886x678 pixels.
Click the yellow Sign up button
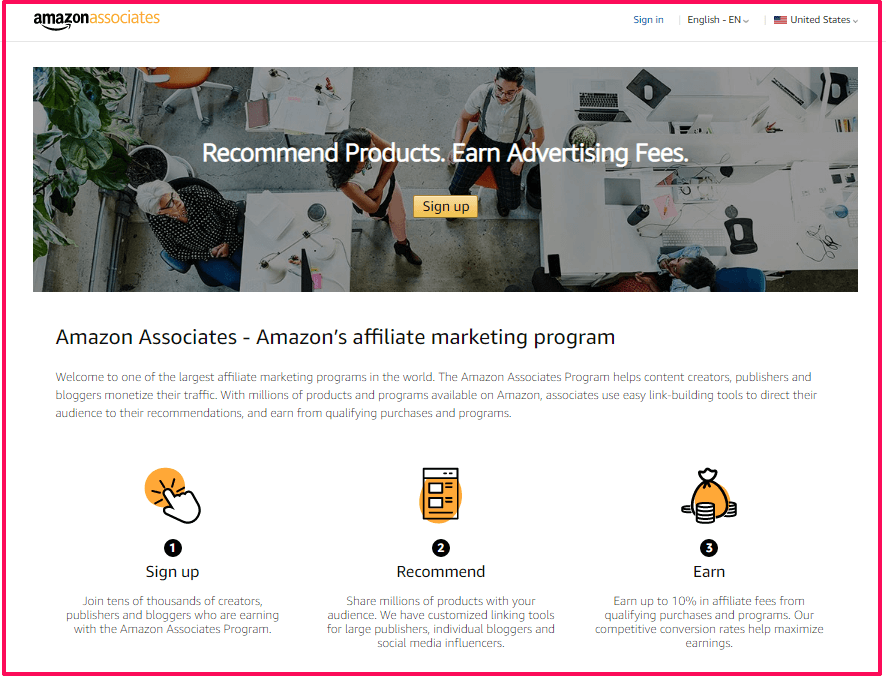pyautogui.click(x=445, y=206)
